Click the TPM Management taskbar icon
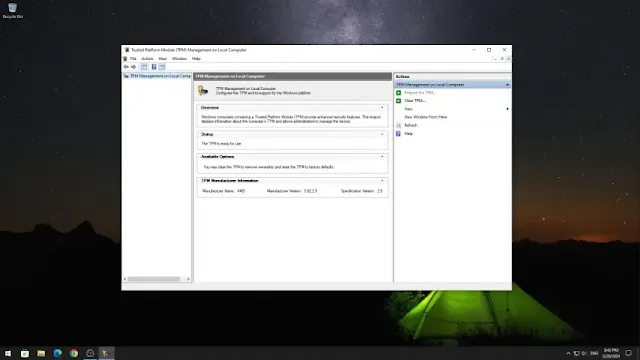 pyautogui.click(x=106, y=353)
